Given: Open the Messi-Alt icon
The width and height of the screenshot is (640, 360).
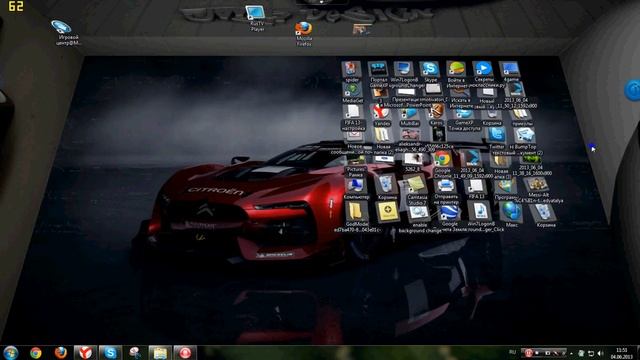Looking at the screenshot, I should (x=538, y=187).
